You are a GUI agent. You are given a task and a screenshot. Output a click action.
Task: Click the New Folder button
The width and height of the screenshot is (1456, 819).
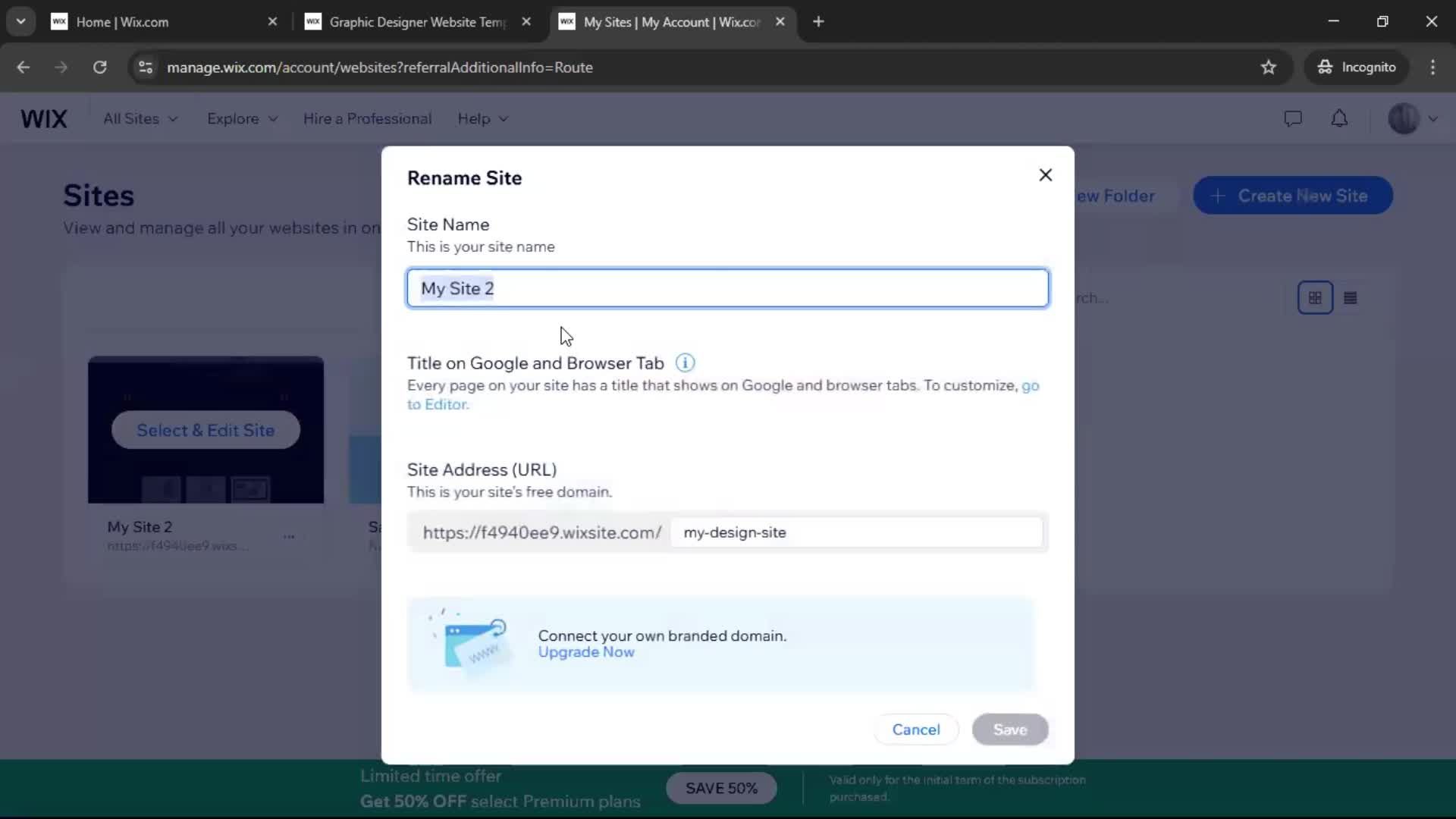click(1115, 196)
